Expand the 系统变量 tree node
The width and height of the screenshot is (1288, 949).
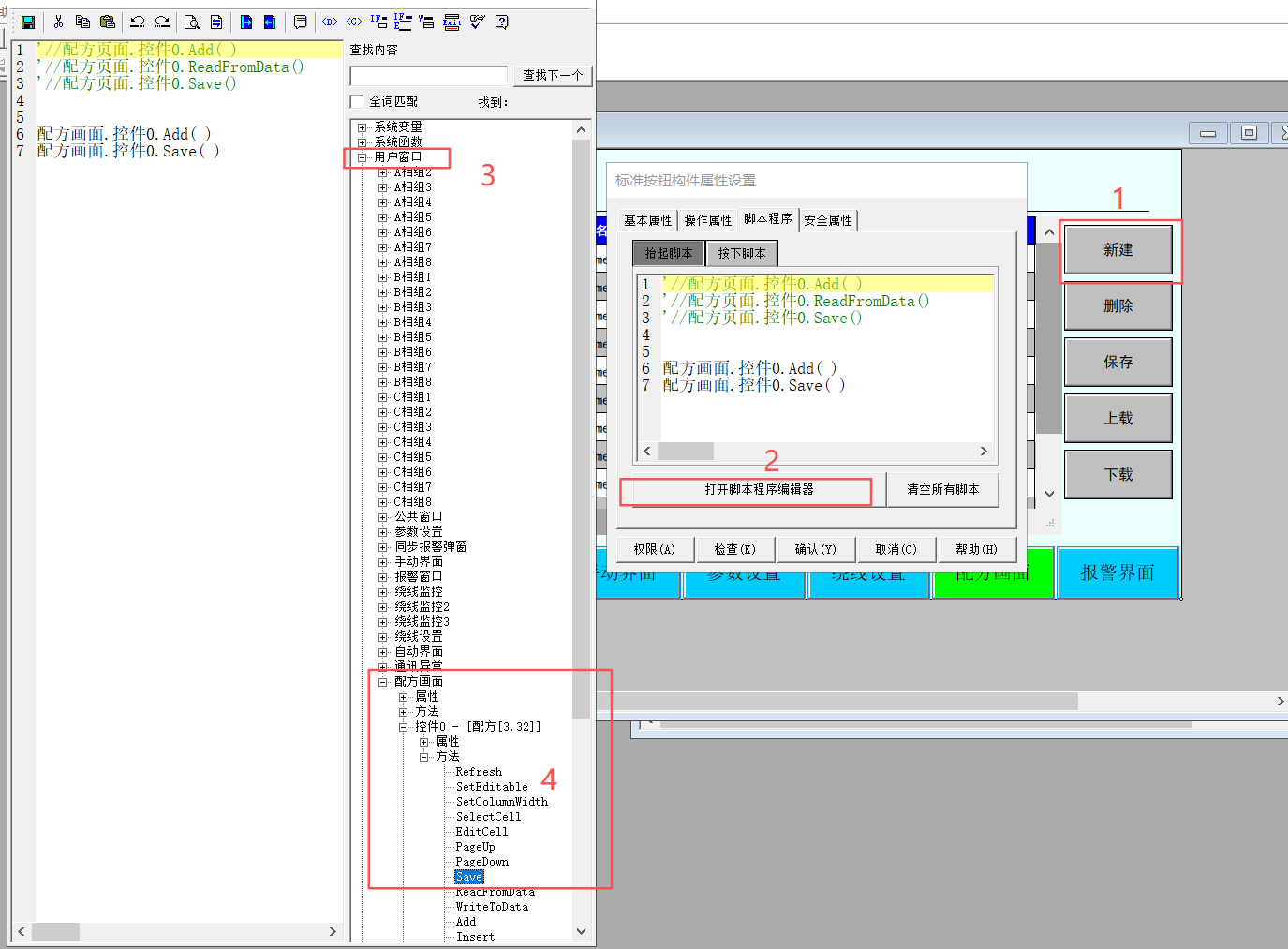coord(363,127)
